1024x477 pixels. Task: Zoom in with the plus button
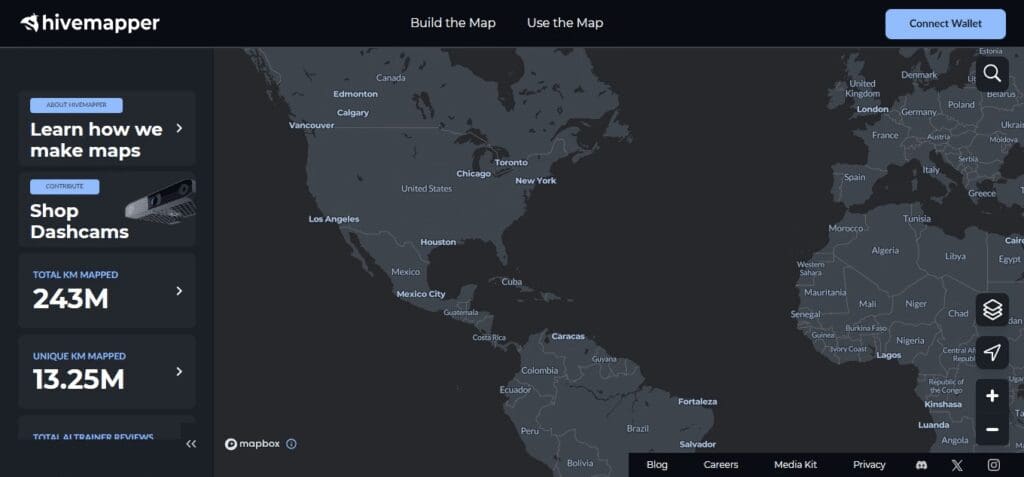click(x=992, y=396)
